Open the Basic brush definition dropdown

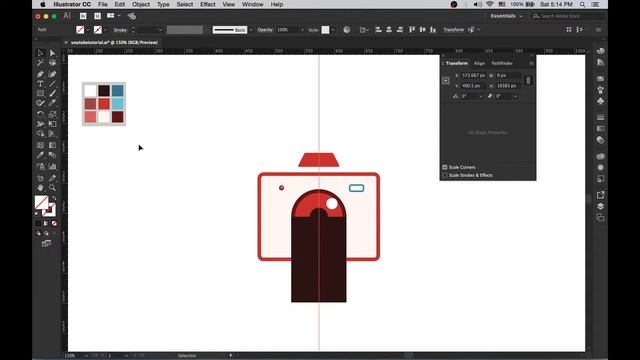pyautogui.click(x=250, y=30)
